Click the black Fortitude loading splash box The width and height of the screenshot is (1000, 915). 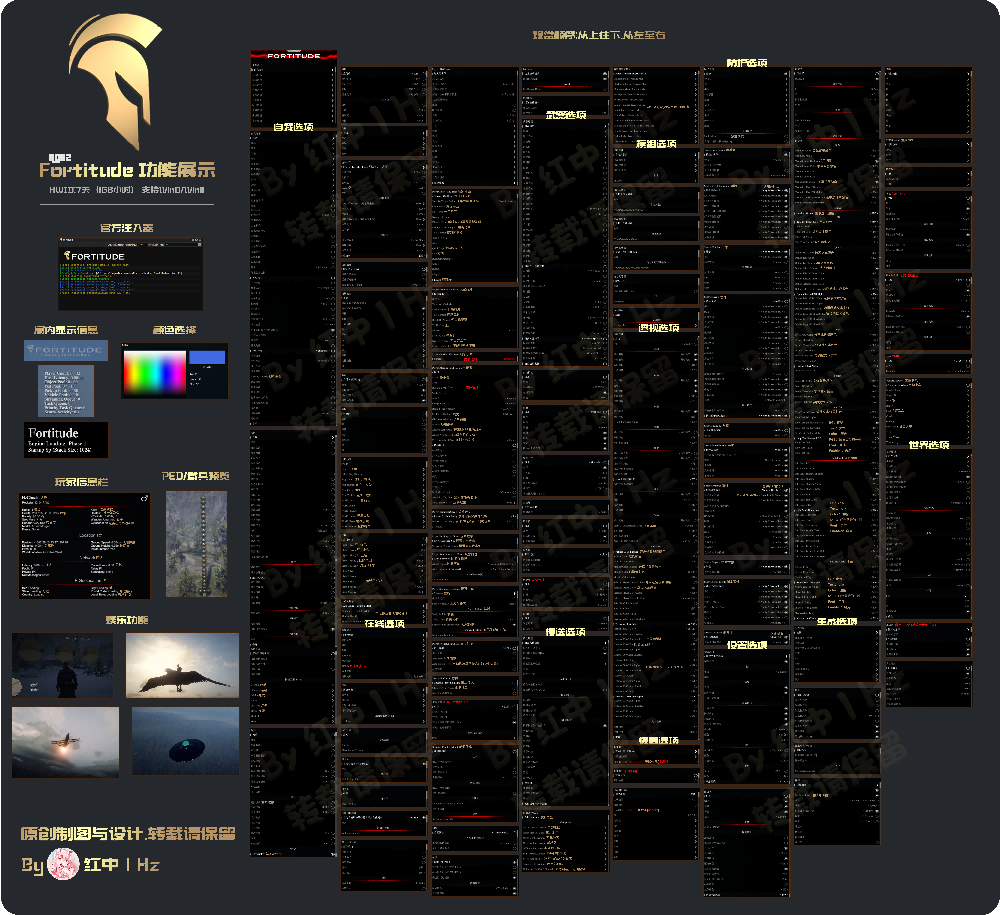[x=66, y=439]
